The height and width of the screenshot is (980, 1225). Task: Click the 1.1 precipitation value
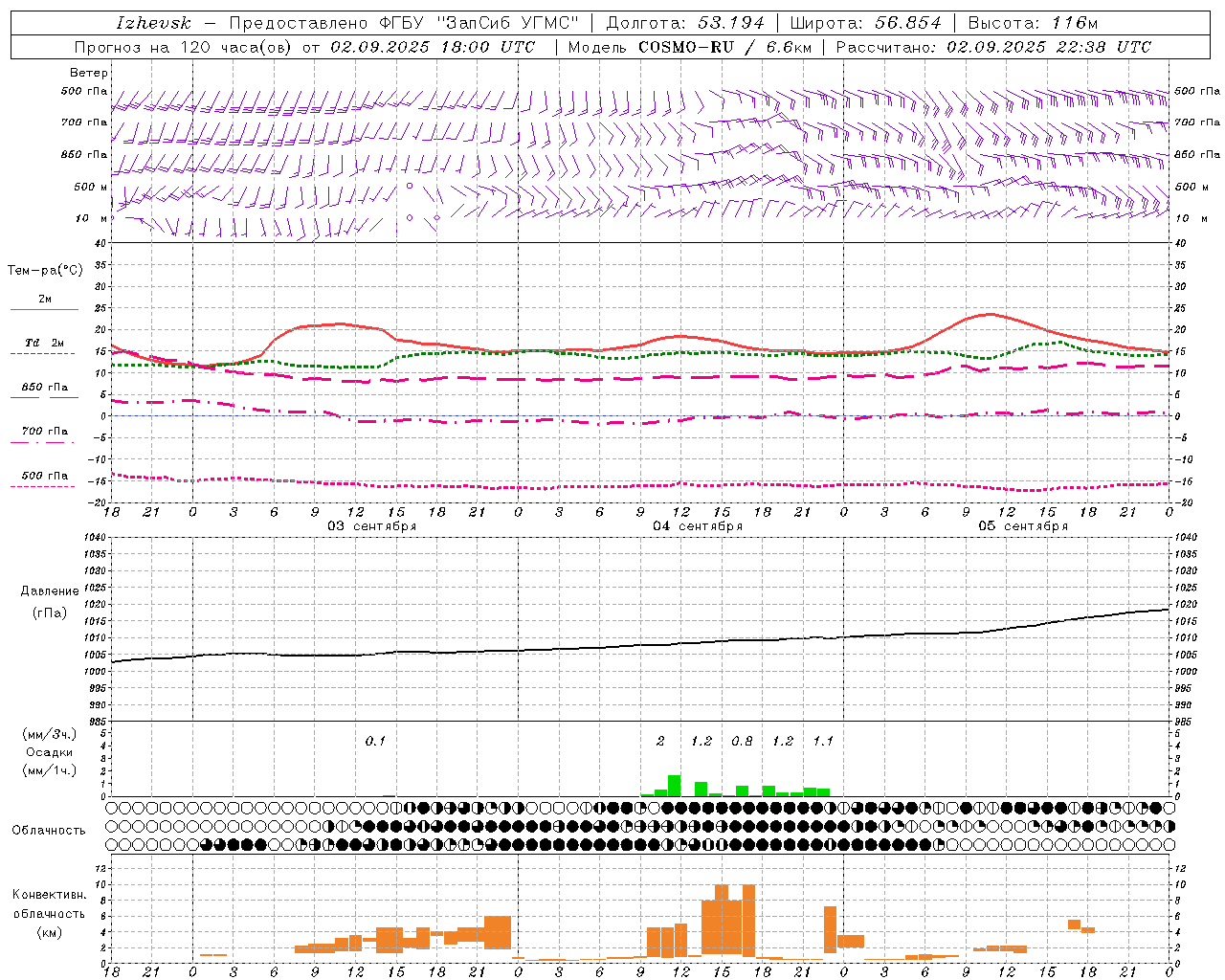tap(823, 742)
